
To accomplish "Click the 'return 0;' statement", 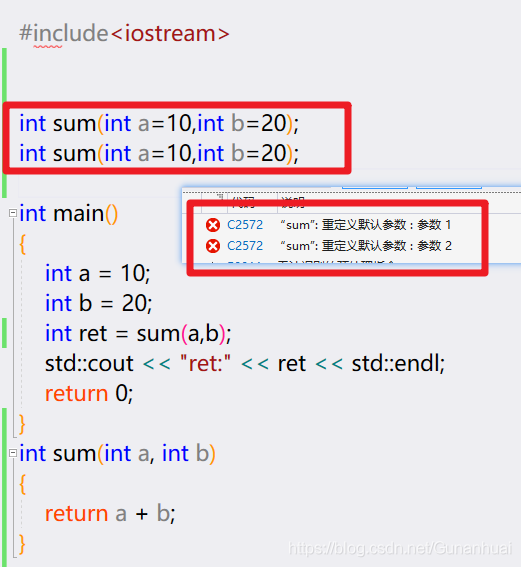I will tap(89, 393).
